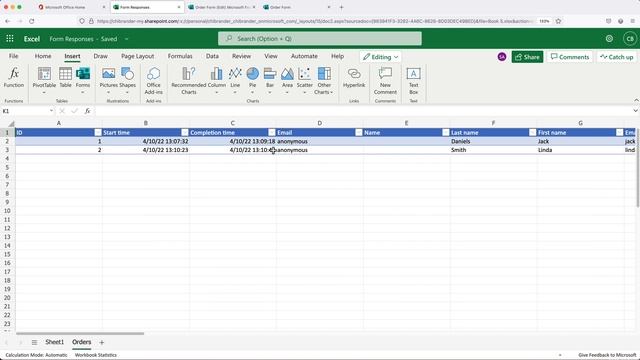Image resolution: width=640 pixels, height=360 pixels.
Task: Insert a PivotTable
Action: pos(44,80)
